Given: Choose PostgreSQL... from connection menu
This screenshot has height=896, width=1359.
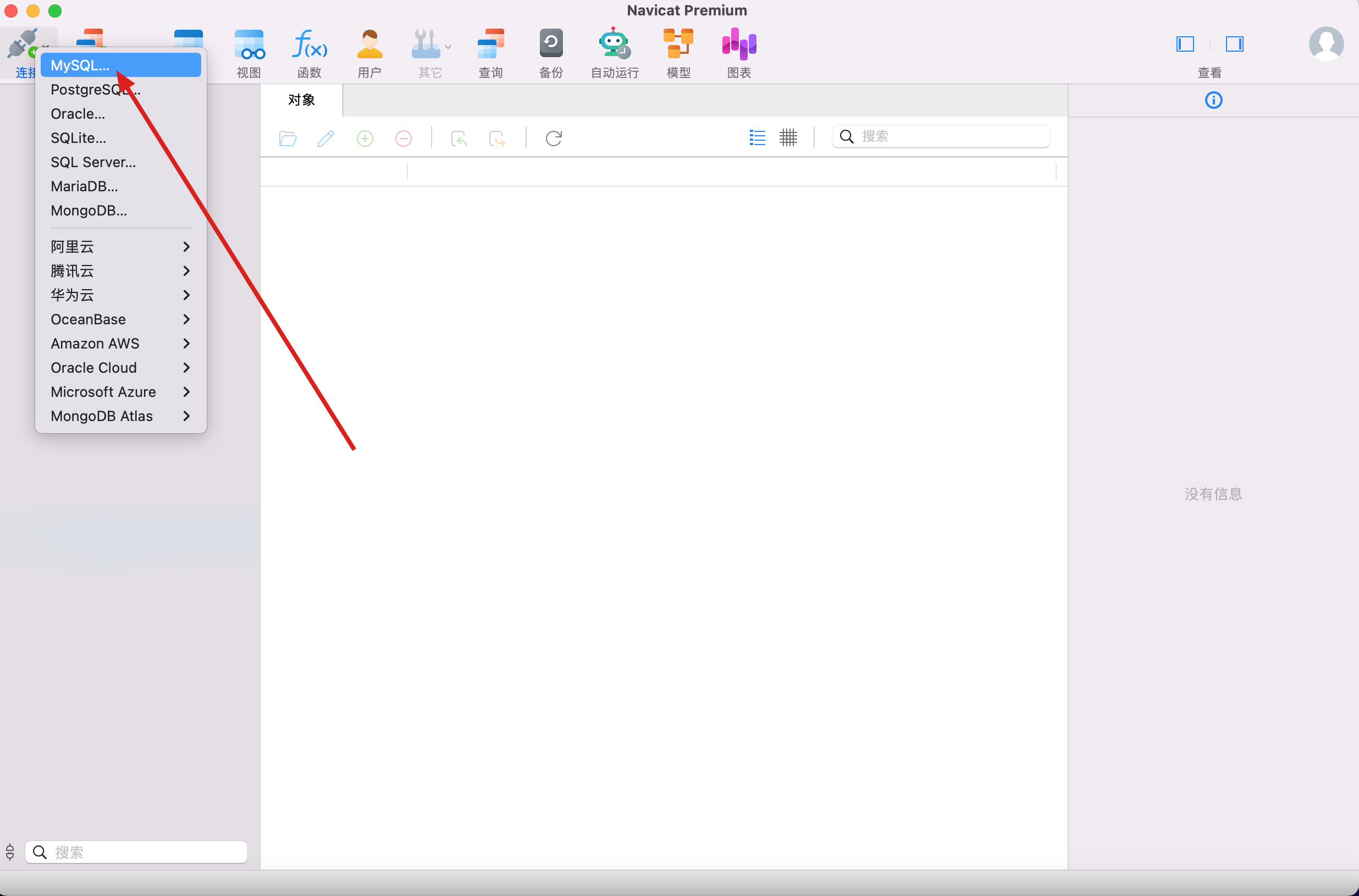Looking at the screenshot, I should click(x=120, y=90).
